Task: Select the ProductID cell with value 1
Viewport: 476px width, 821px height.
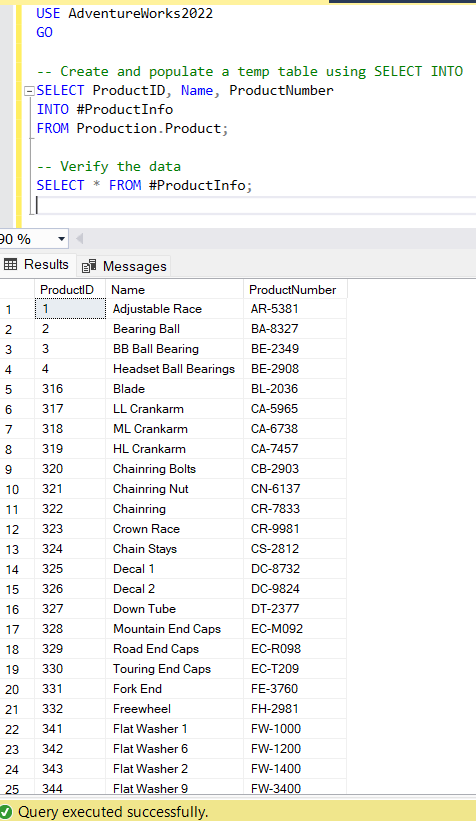Action: pyautogui.click(x=70, y=309)
